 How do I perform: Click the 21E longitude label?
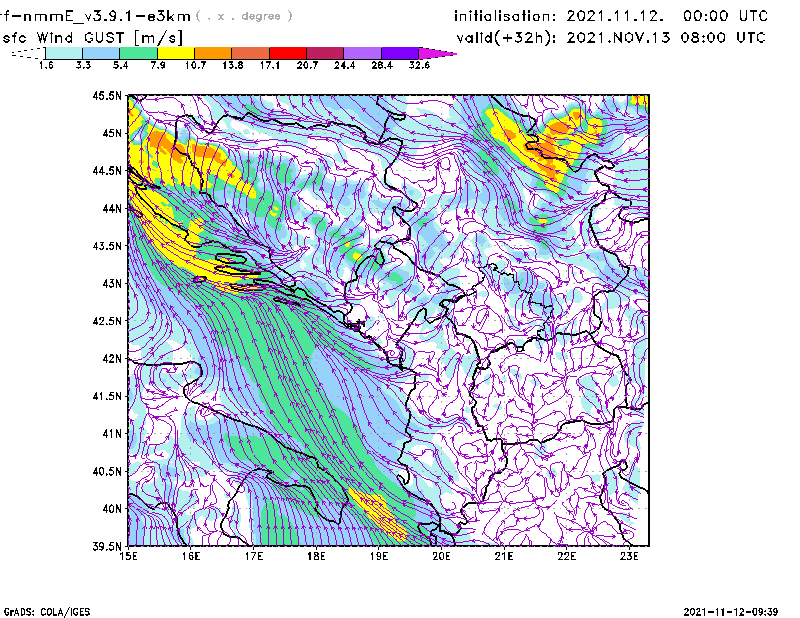click(x=504, y=556)
